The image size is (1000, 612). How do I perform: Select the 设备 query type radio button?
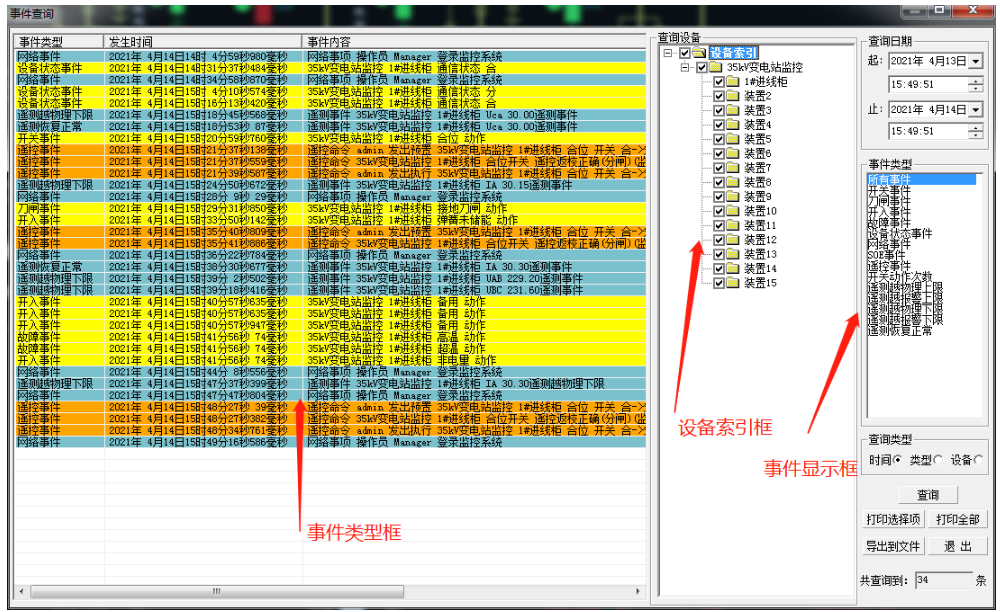pyautogui.click(x=977, y=460)
